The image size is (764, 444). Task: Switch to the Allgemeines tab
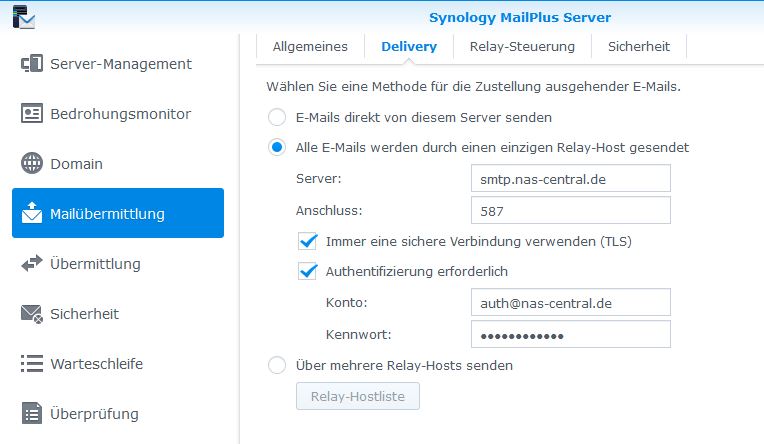(310, 46)
